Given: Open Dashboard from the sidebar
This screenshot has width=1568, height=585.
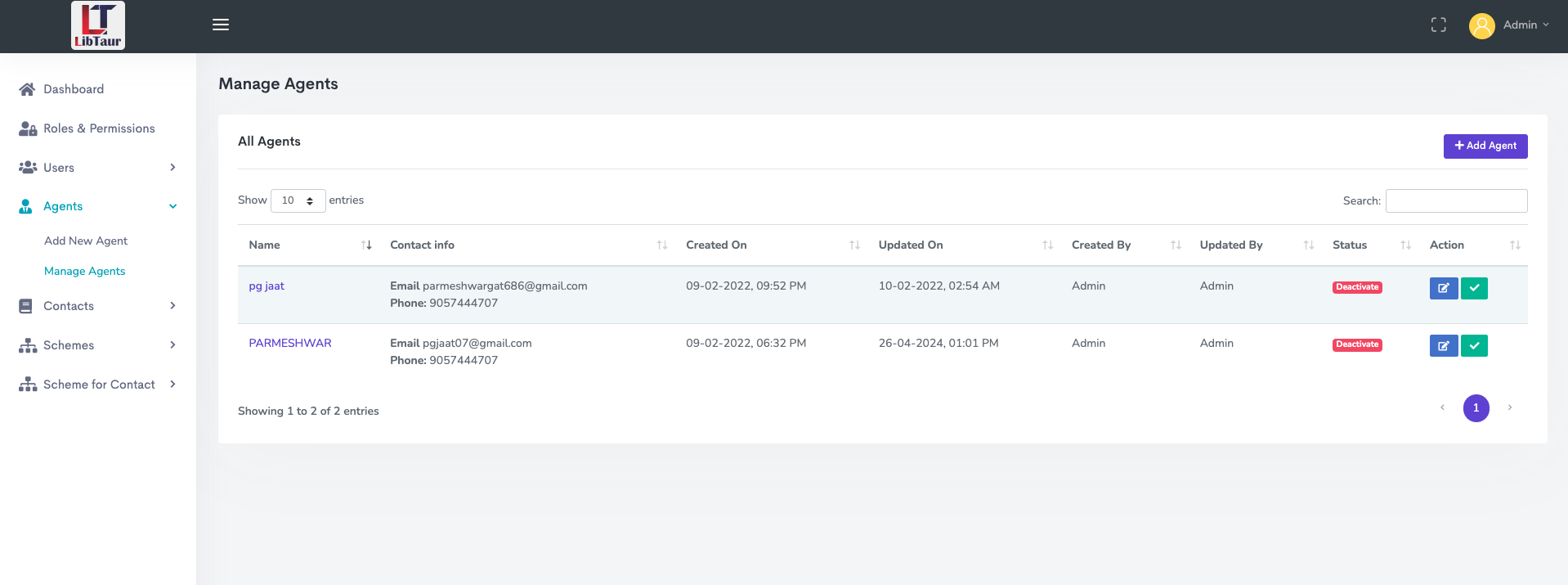Looking at the screenshot, I should [x=74, y=89].
